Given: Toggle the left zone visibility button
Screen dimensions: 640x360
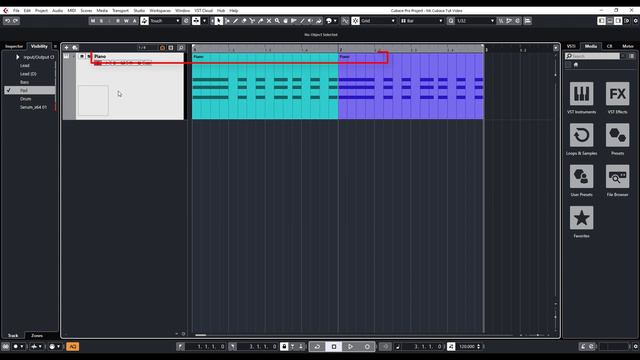Looking at the screenshot, I should point(601,21).
